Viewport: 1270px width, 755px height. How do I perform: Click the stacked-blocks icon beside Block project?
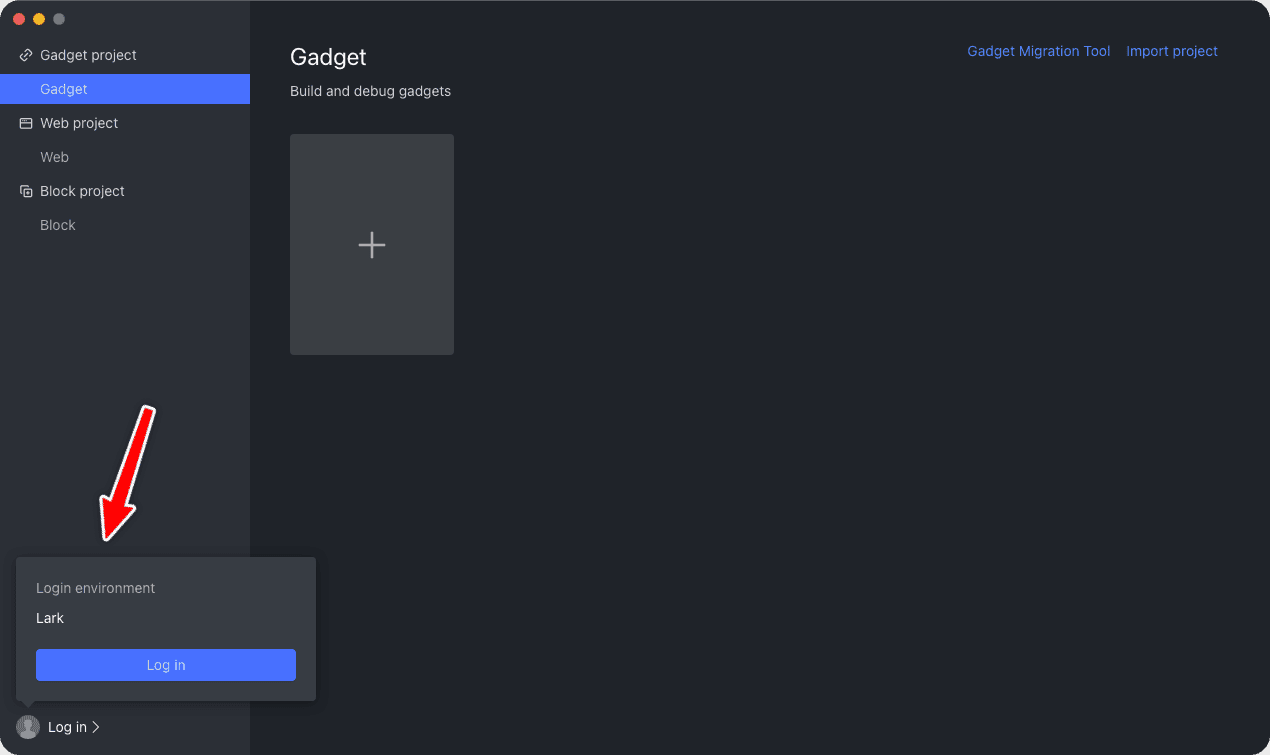tap(24, 190)
